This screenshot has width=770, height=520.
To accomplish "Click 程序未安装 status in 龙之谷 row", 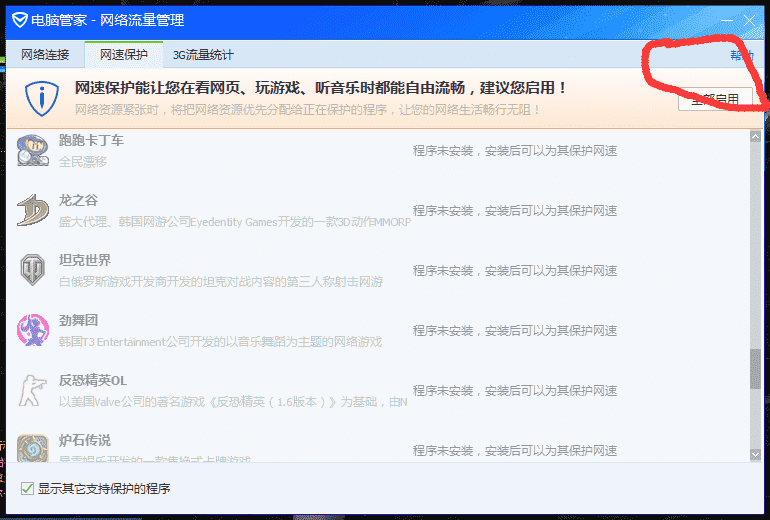I will pos(515,211).
